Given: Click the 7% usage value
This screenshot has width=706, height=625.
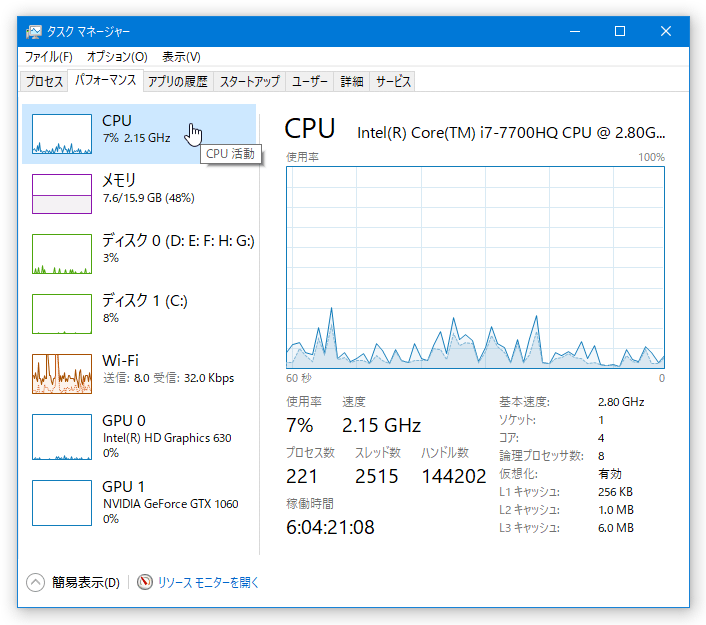Looking at the screenshot, I should (299, 425).
